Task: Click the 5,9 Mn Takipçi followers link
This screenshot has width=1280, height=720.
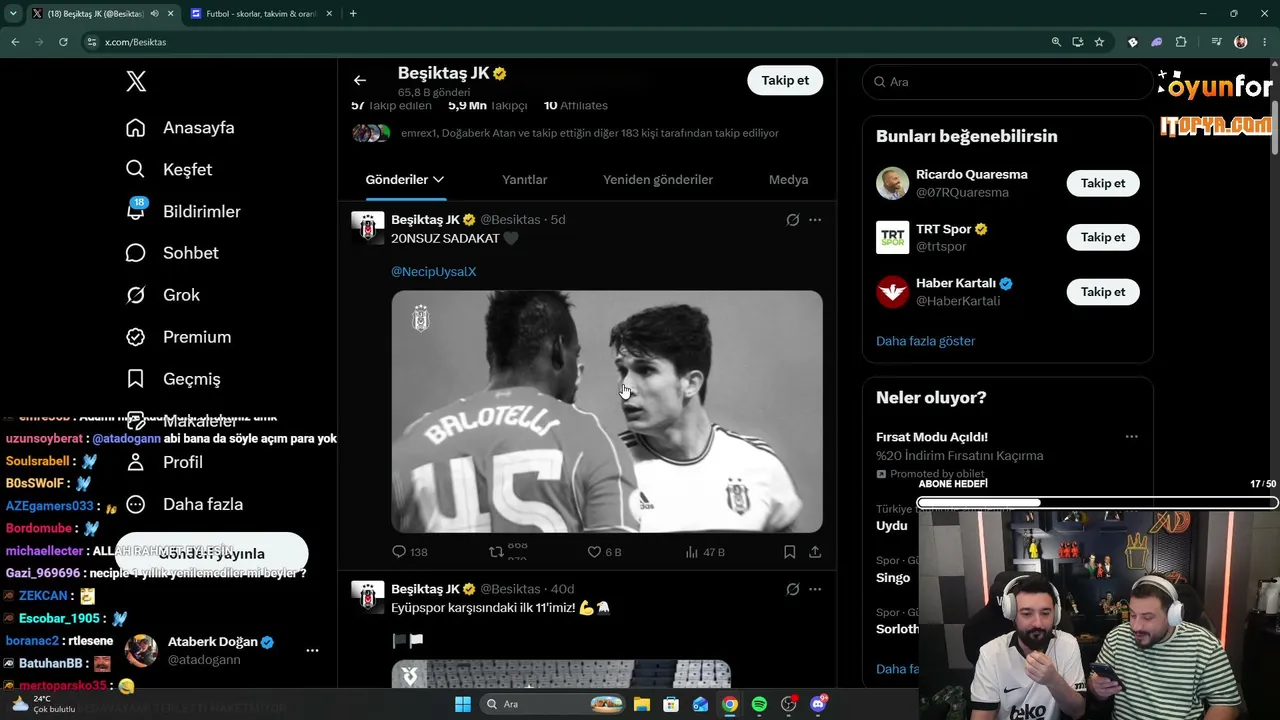Action: pyautogui.click(x=487, y=105)
